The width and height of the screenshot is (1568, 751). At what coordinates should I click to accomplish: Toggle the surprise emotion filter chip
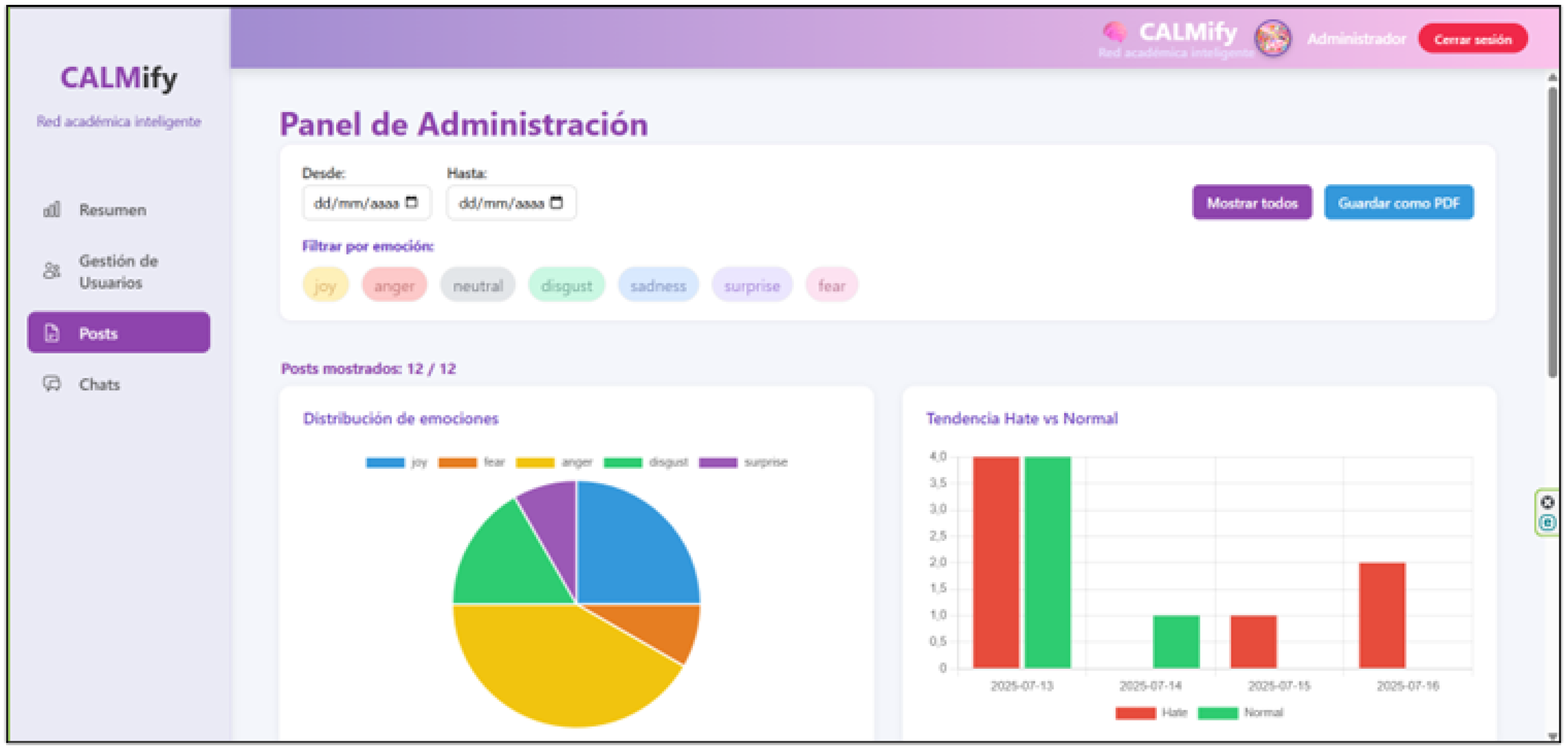pos(752,285)
